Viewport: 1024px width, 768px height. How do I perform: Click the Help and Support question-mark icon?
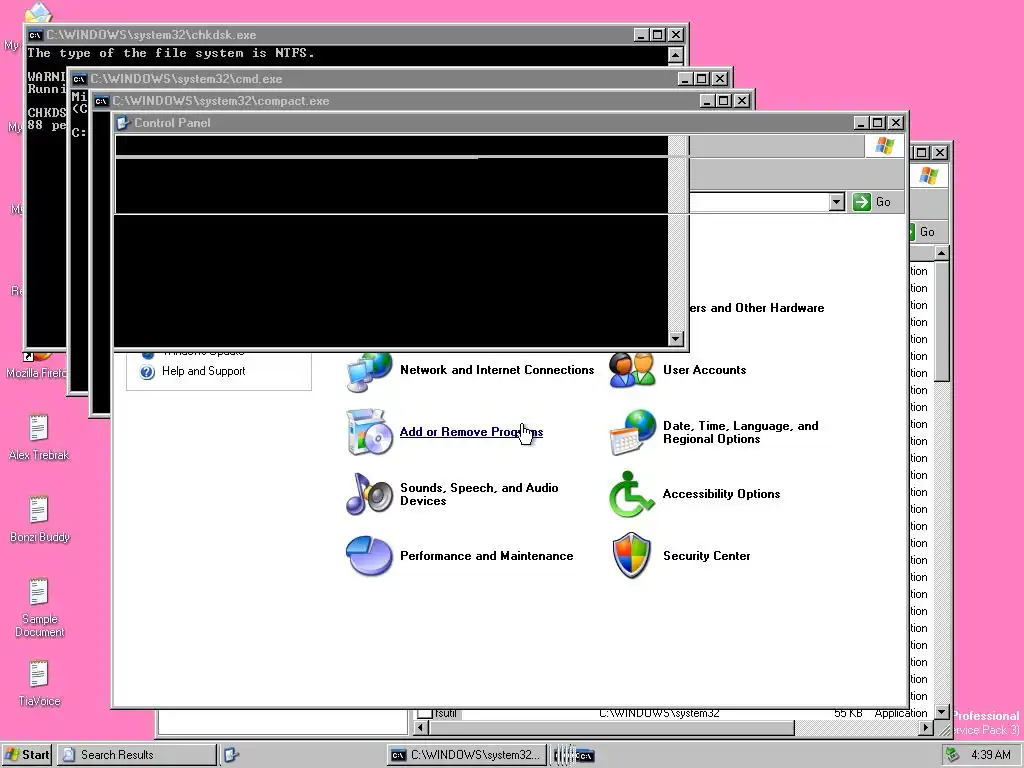148,372
